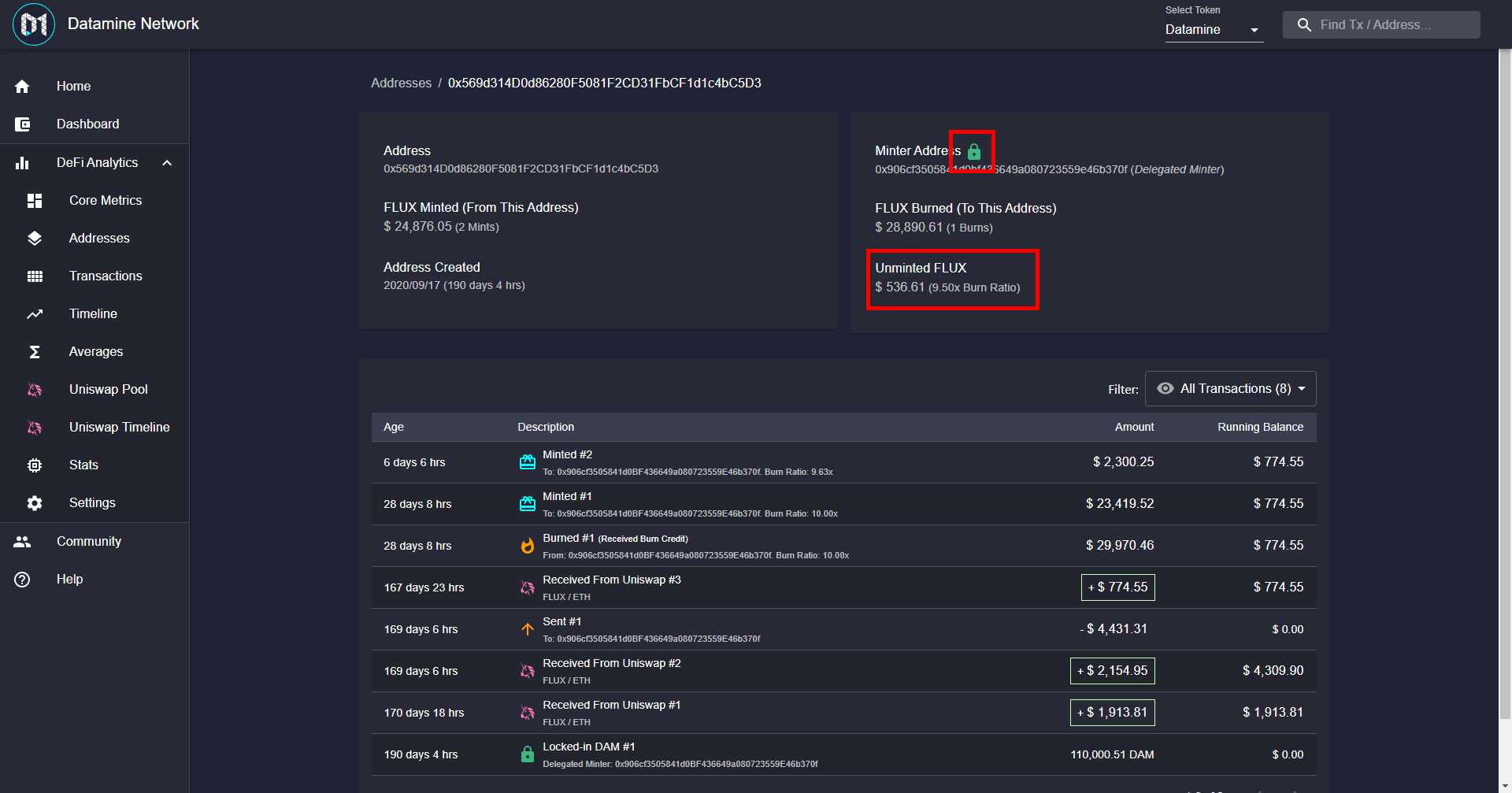Click the FLUX Burned $ 28,890.61 value
This screenshot has height=793, width=1512.
(x=909, y=228)
